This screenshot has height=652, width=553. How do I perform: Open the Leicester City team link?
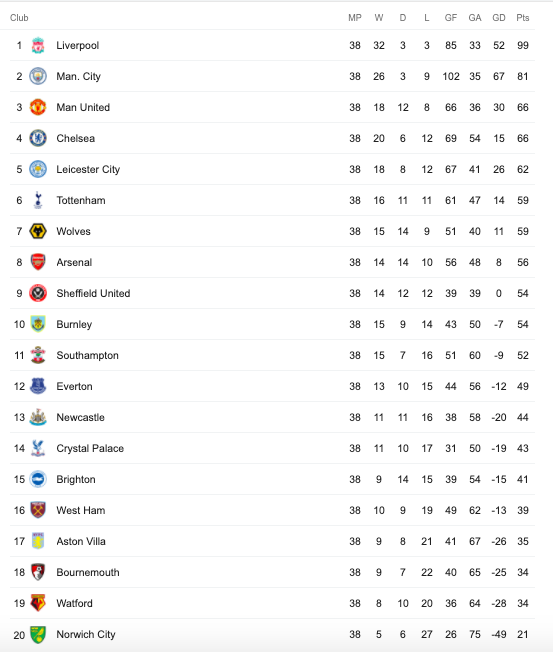88,169
